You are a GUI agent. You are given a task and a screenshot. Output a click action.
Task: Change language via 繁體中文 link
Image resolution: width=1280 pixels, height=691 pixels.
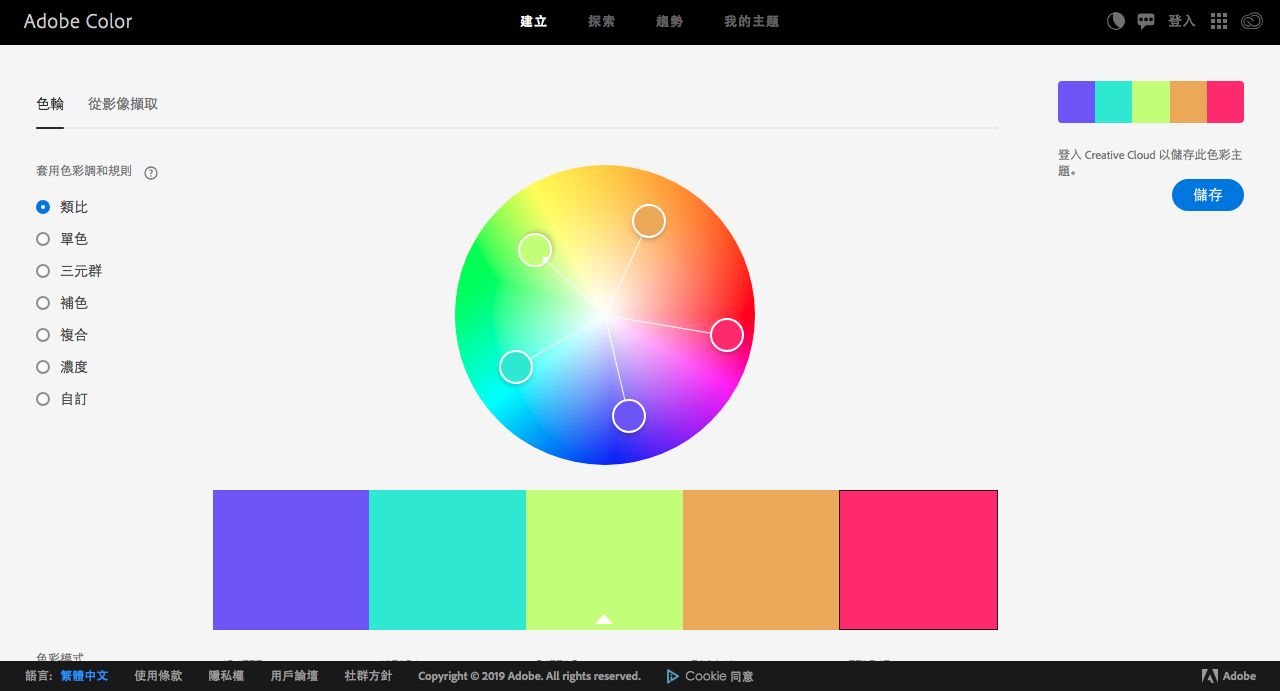84,676
